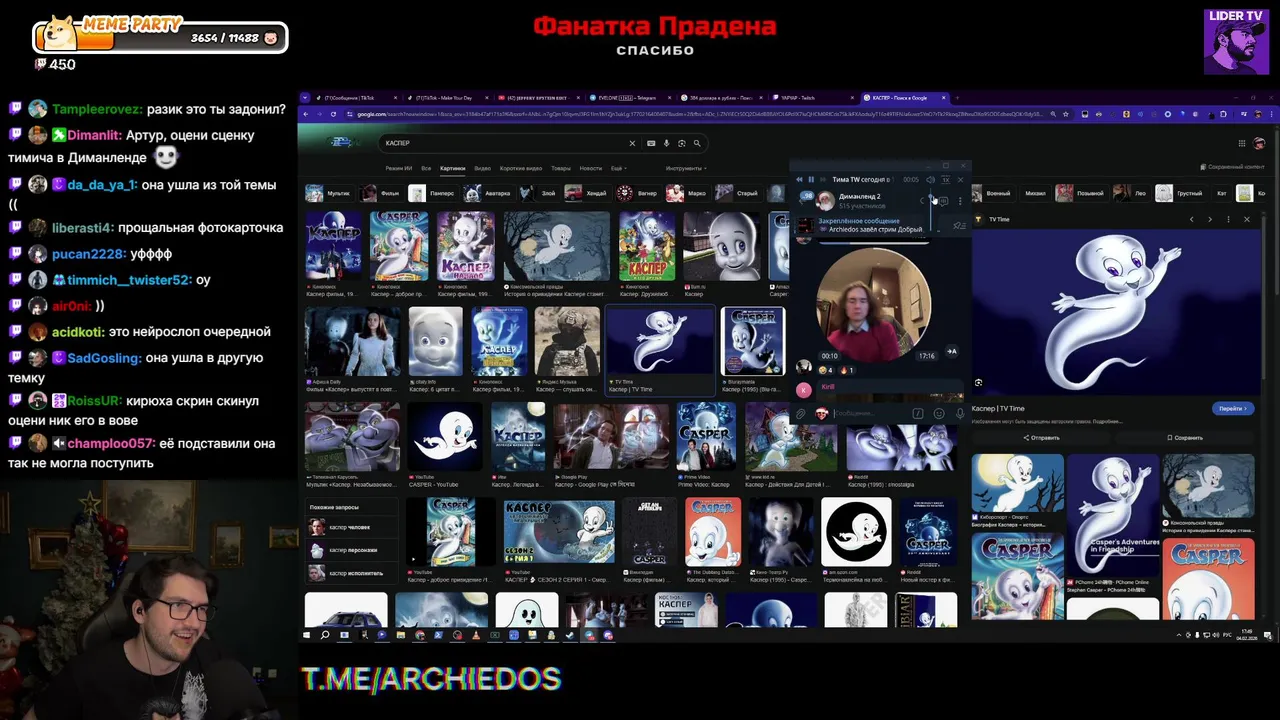Open the Google account avatar
This screenshot has height=720, width=1280.
pyautogui.click(x=1260, y=143)
